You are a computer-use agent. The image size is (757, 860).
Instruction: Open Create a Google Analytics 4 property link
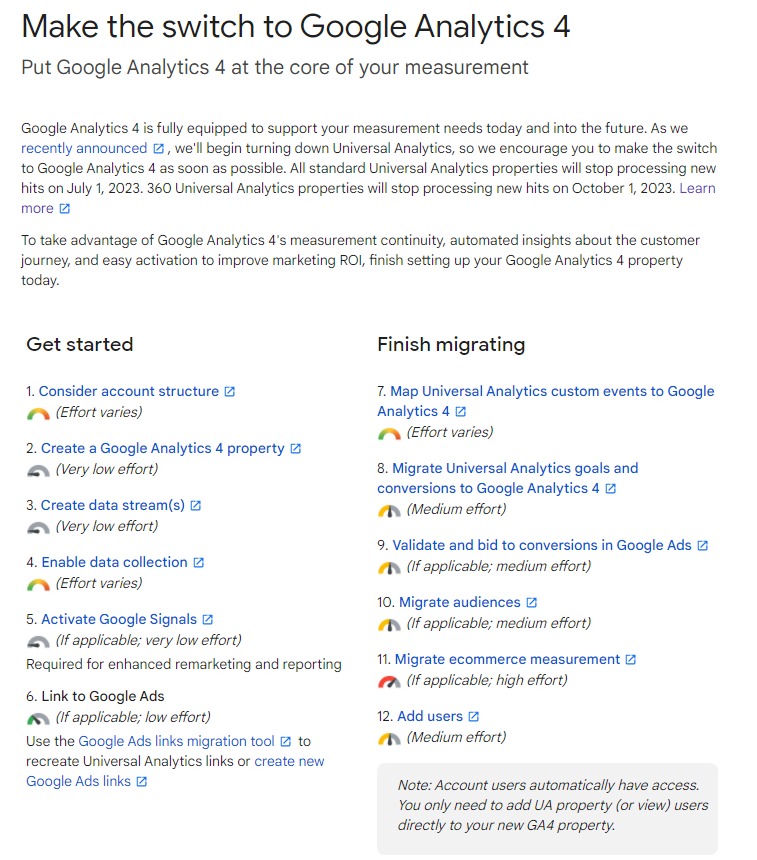(162, 449)
